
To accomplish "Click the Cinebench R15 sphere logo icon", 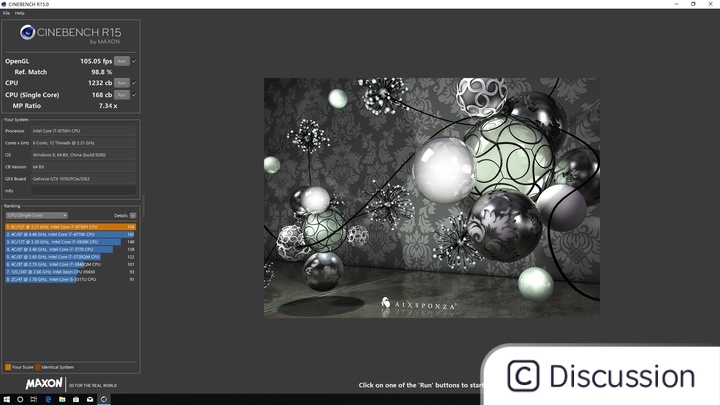I will coord(27,32).
